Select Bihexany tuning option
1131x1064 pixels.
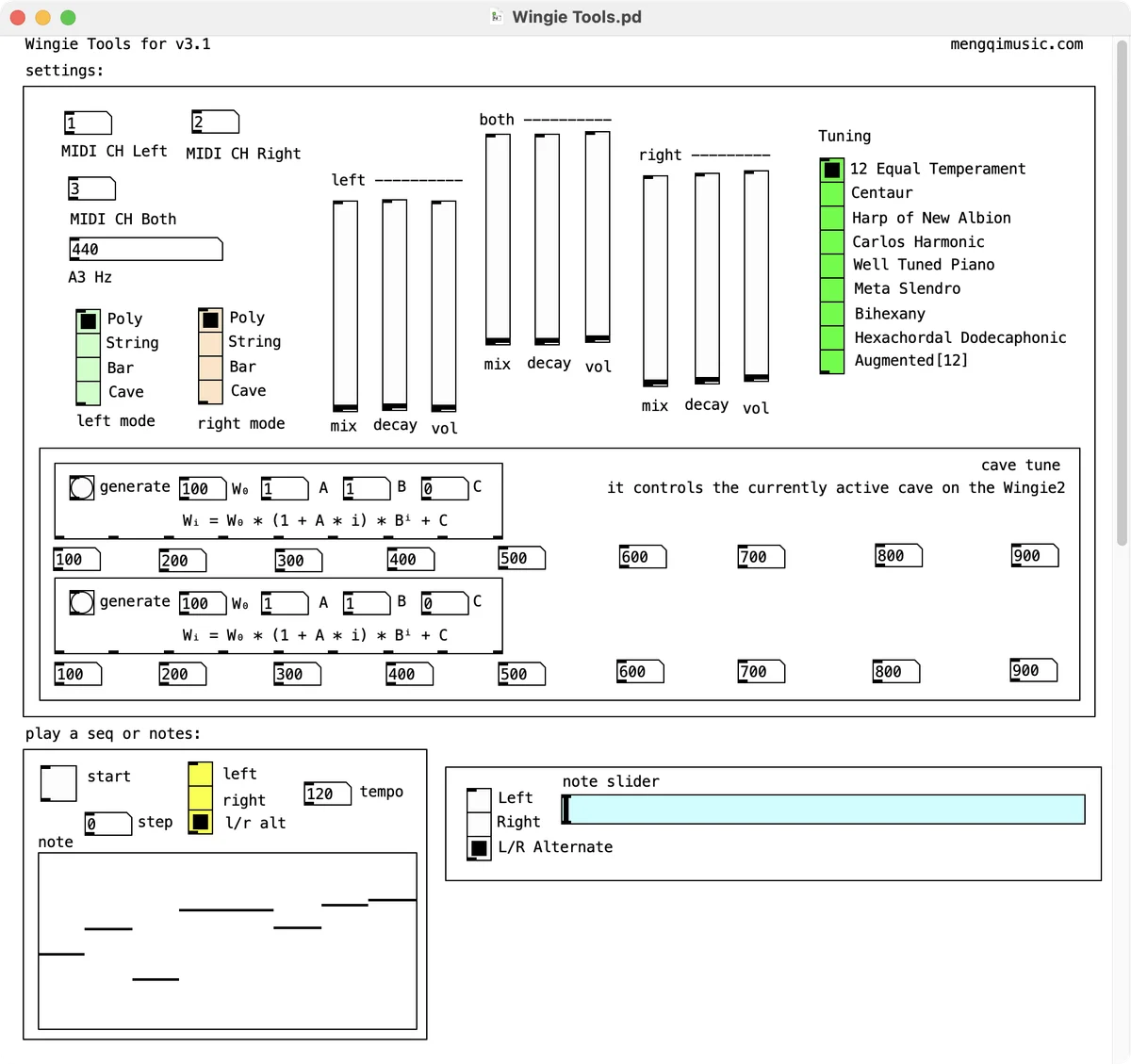831,314
